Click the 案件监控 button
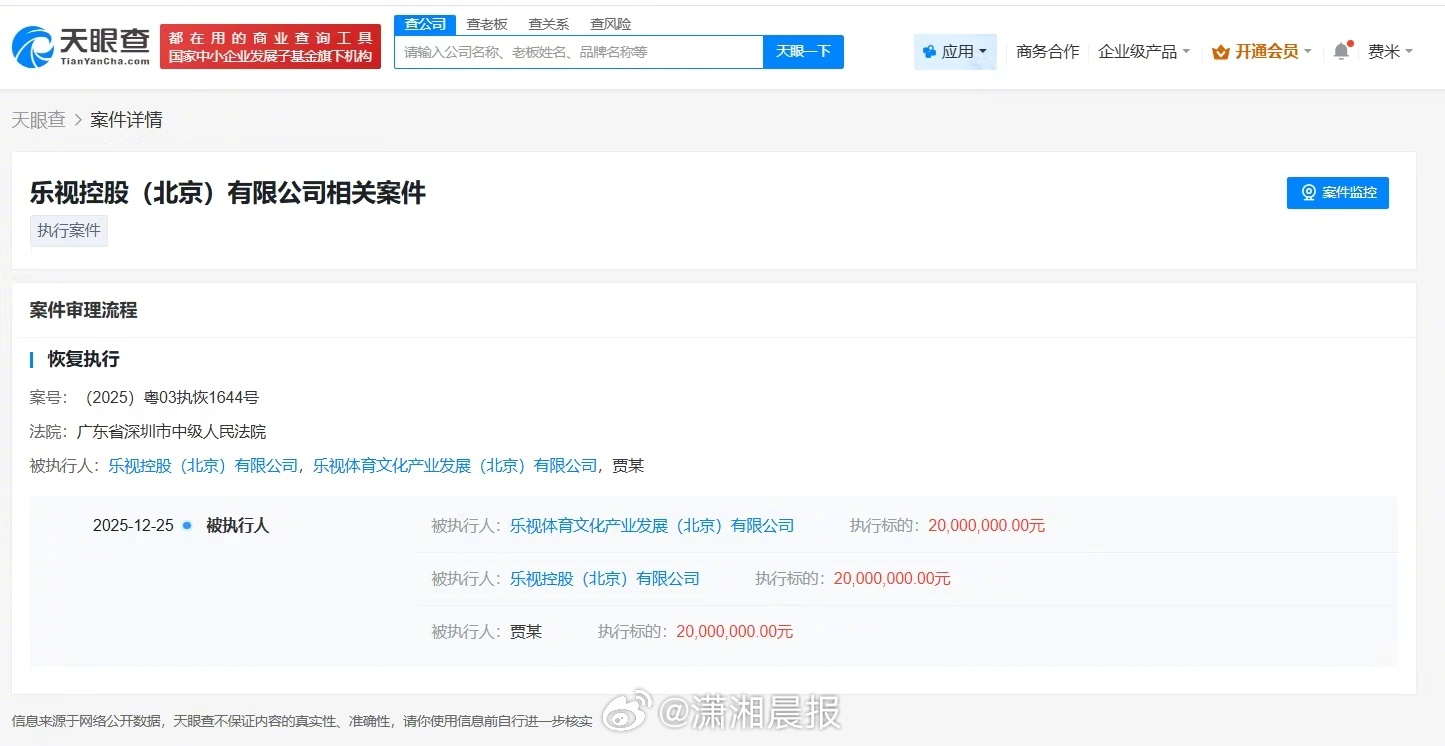The width and height of the screenshot is (1445, 746). click(x=1338, y=193)
